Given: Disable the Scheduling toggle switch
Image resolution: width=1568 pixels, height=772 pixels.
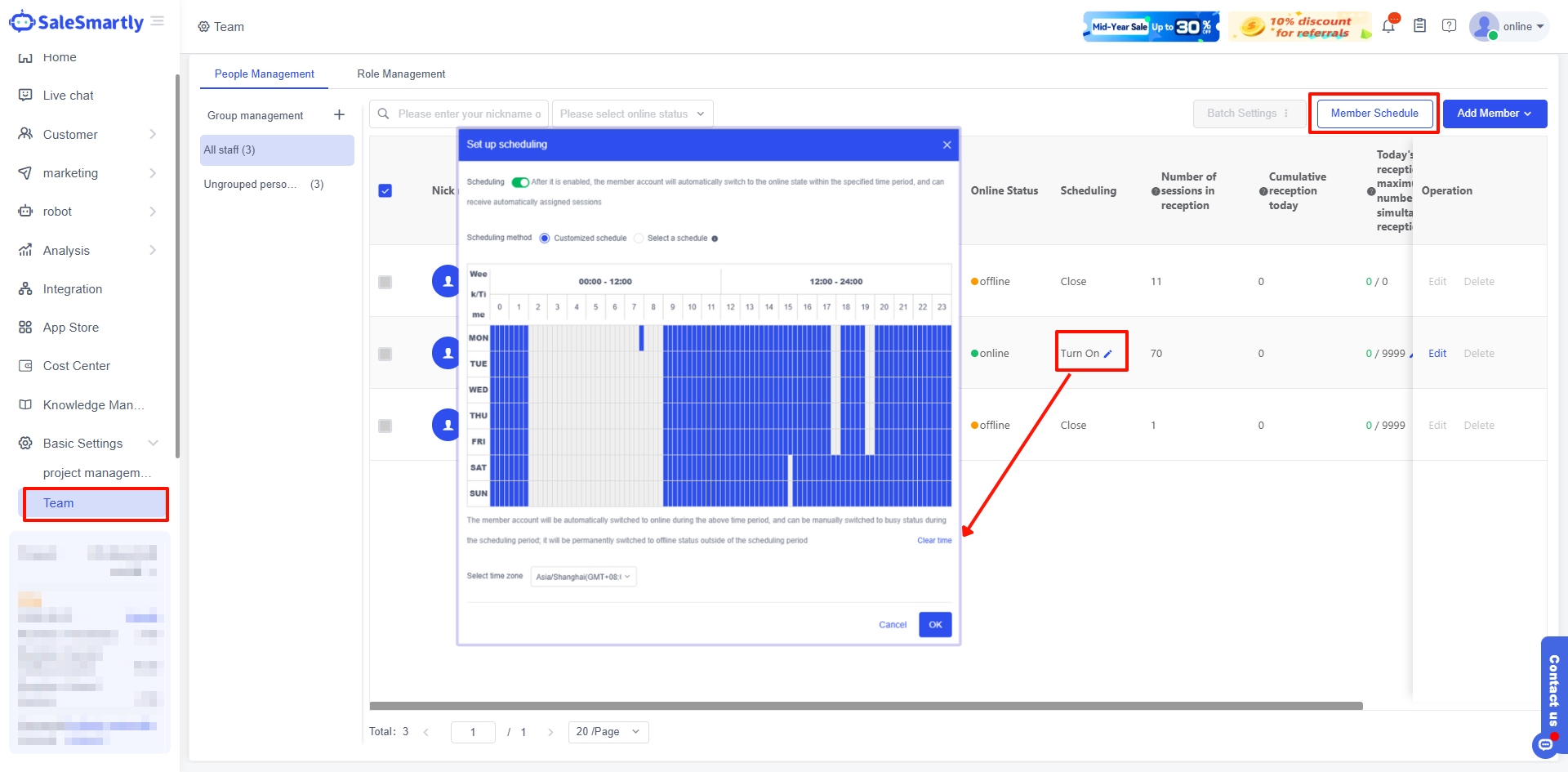Looking at the screenshot, I should coord(520,182).
